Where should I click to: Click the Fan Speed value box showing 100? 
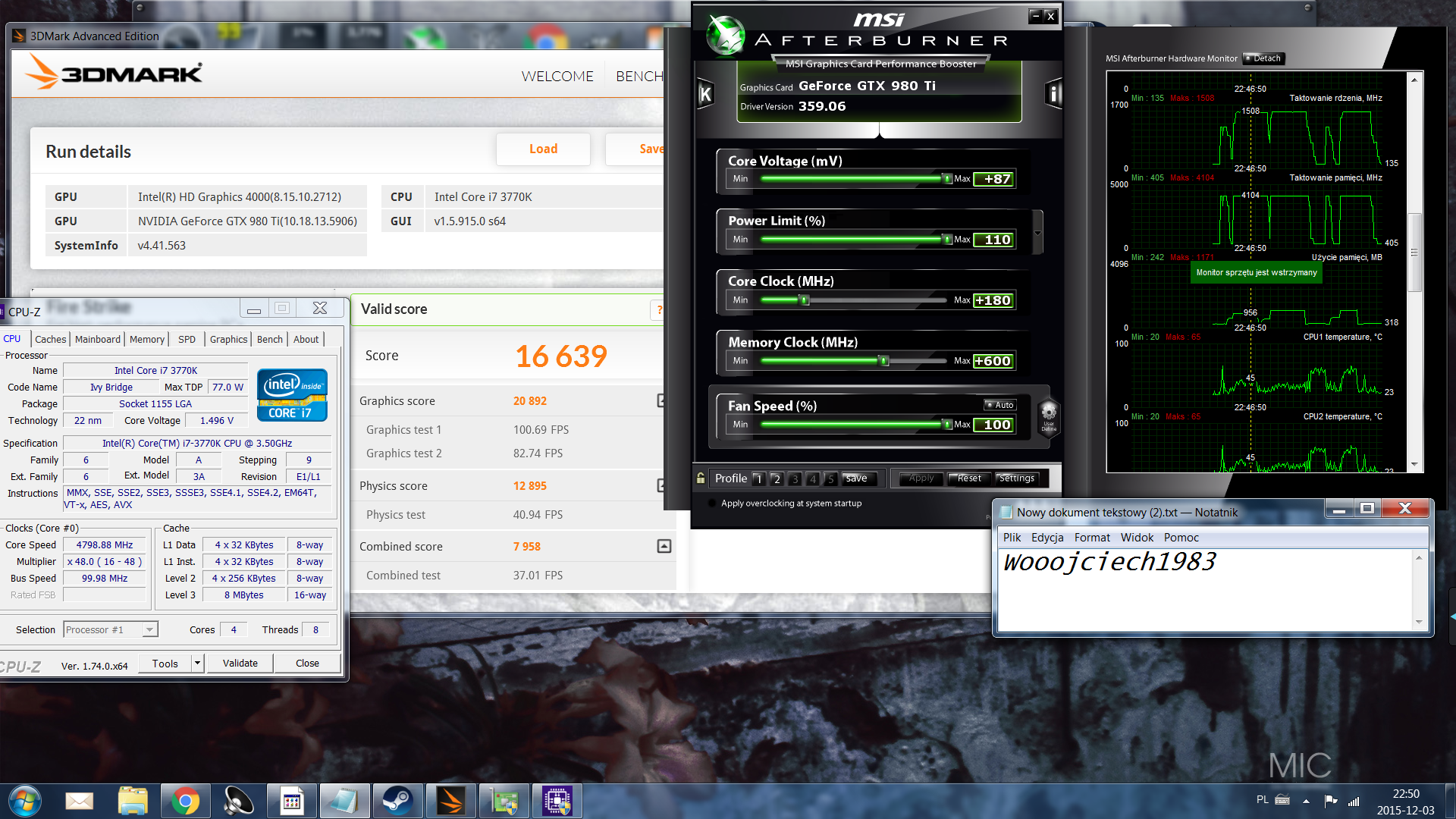click(994, 425)
